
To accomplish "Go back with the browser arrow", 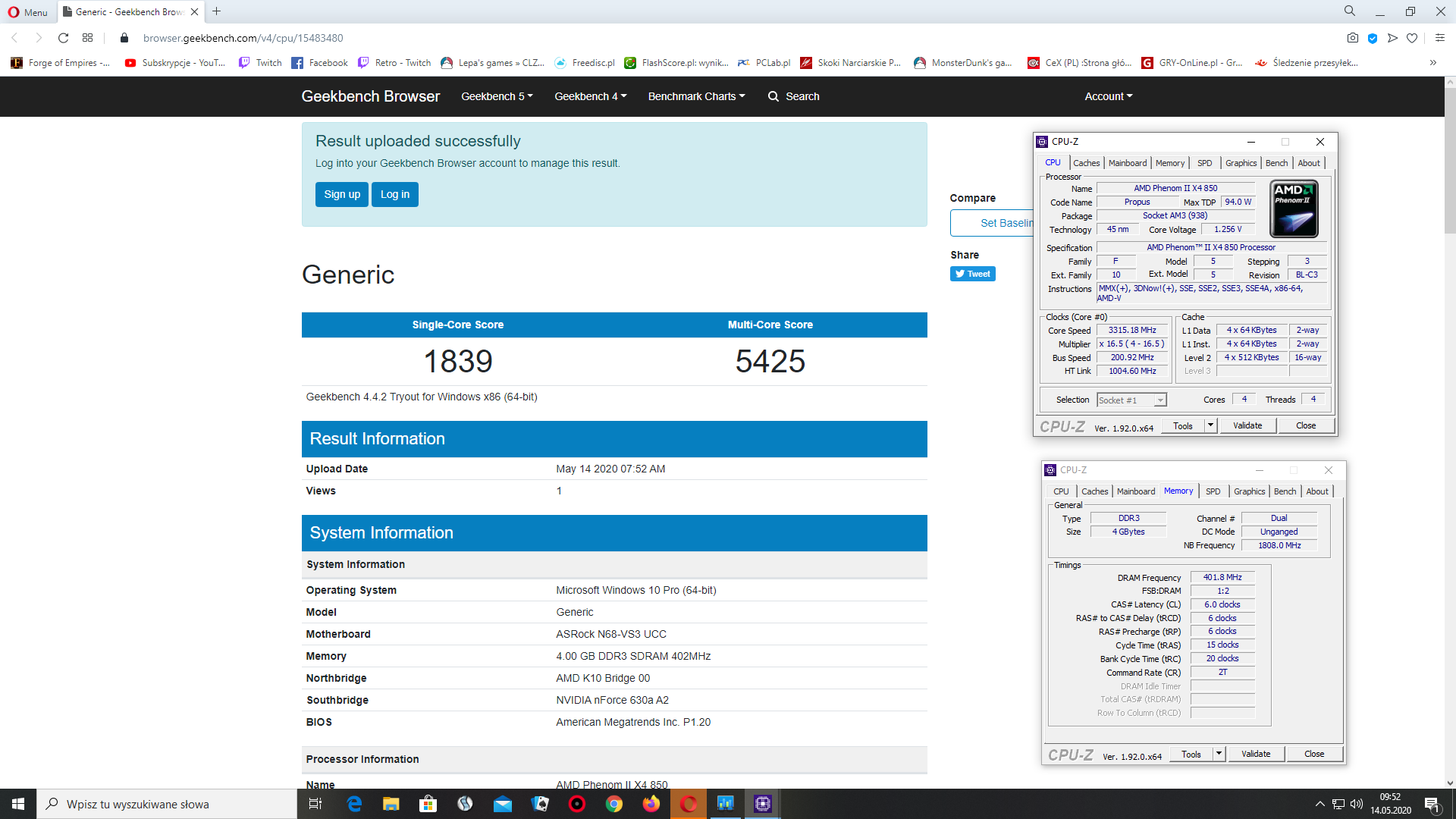I will 14,38.
